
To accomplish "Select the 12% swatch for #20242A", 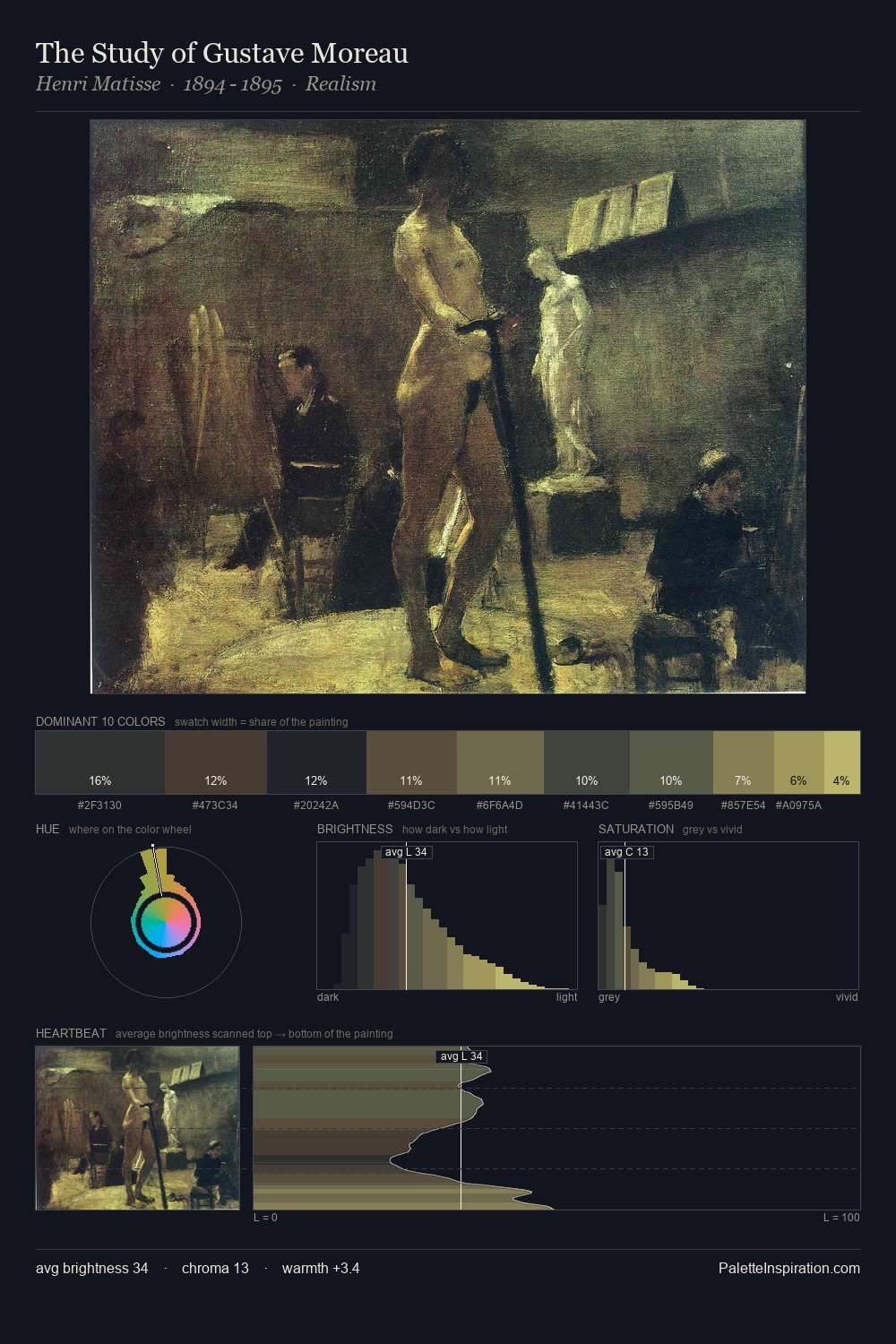I will tap(316, 762).
